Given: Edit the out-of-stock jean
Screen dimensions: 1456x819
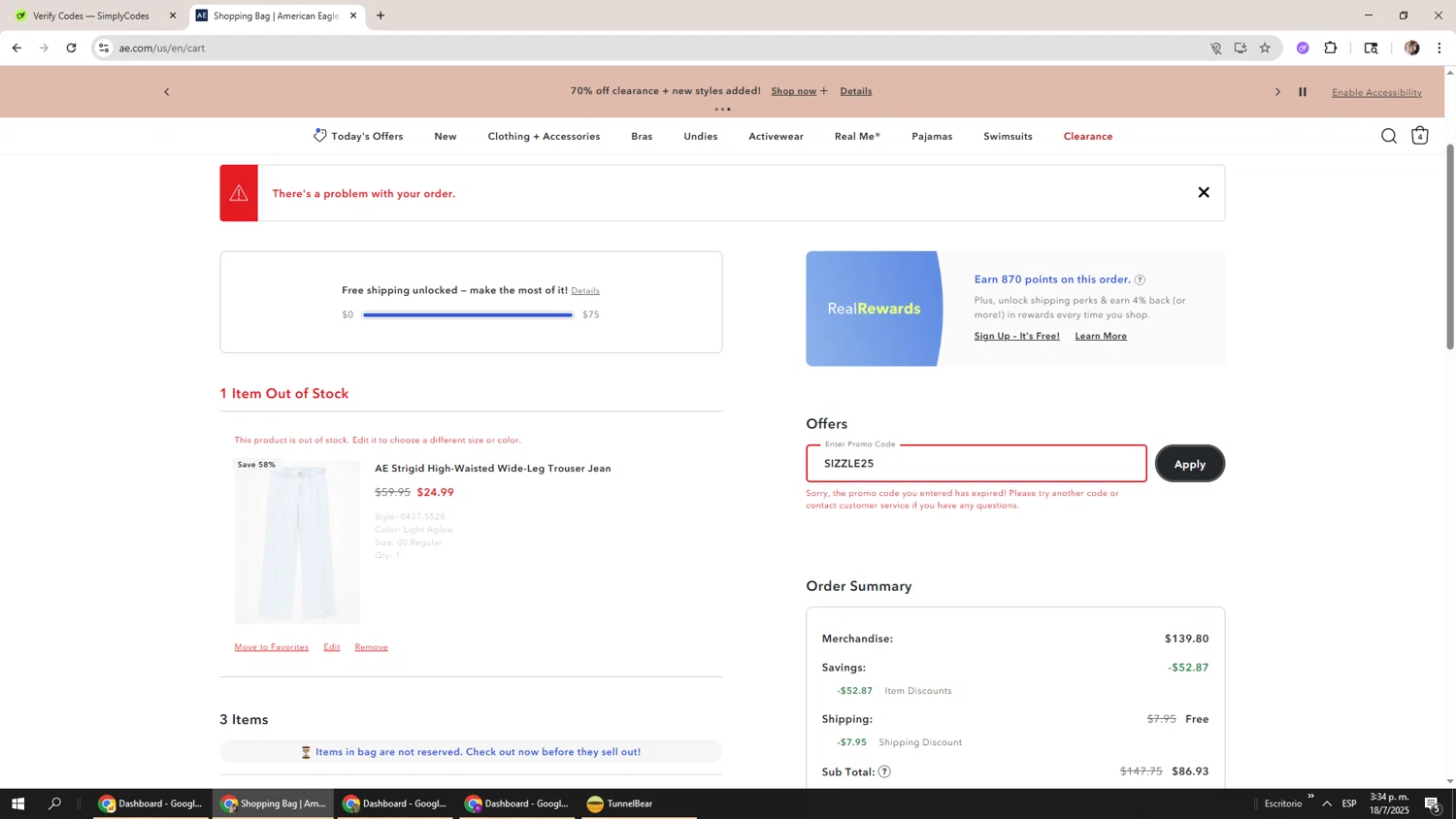Looking at the screenshot, I should tap(332, 647).
